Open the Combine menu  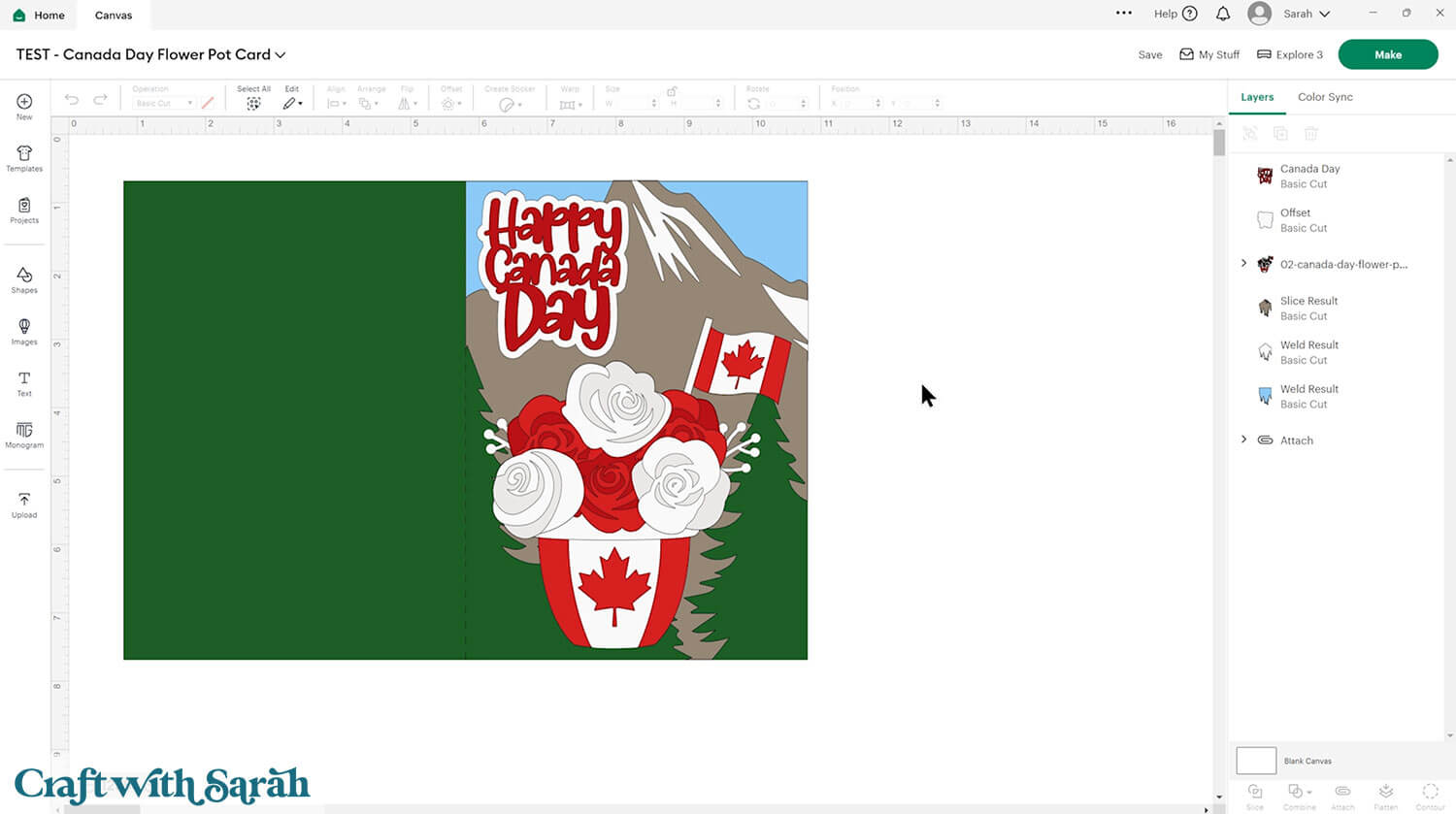[1299, 797]
